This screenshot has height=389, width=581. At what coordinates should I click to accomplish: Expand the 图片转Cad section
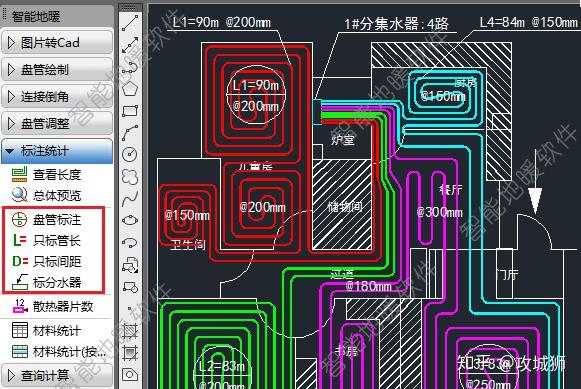point(57,43)
